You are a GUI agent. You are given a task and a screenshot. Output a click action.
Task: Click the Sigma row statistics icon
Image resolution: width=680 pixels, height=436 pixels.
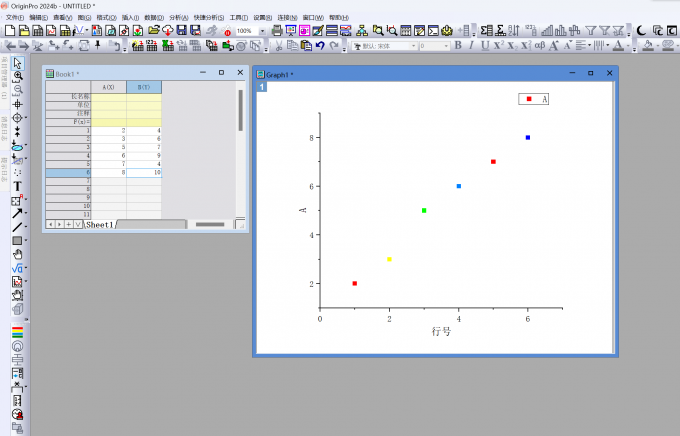click(x=501, y=30)
